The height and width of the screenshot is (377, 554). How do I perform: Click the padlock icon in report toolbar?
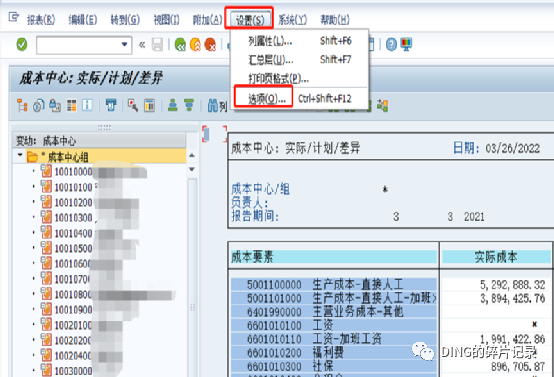click(55, 105)
